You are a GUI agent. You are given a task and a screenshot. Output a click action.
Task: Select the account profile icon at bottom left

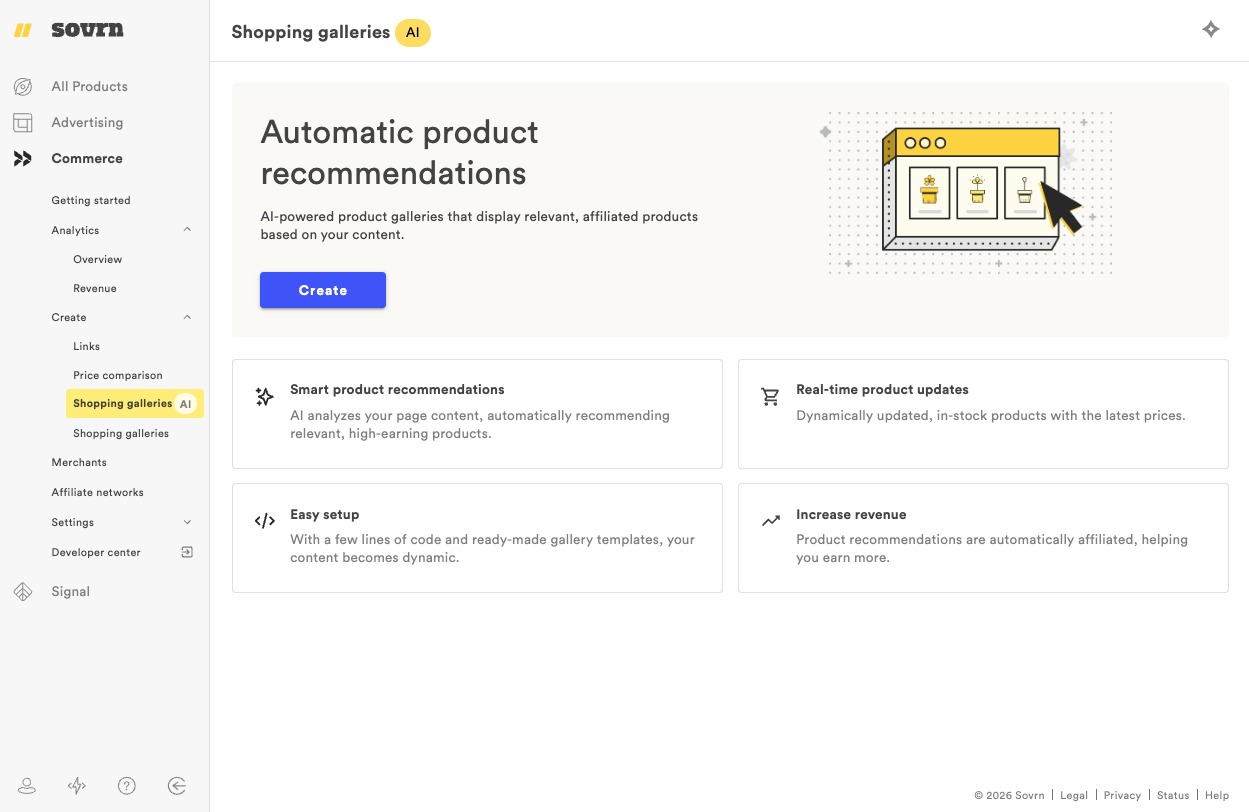27,786
